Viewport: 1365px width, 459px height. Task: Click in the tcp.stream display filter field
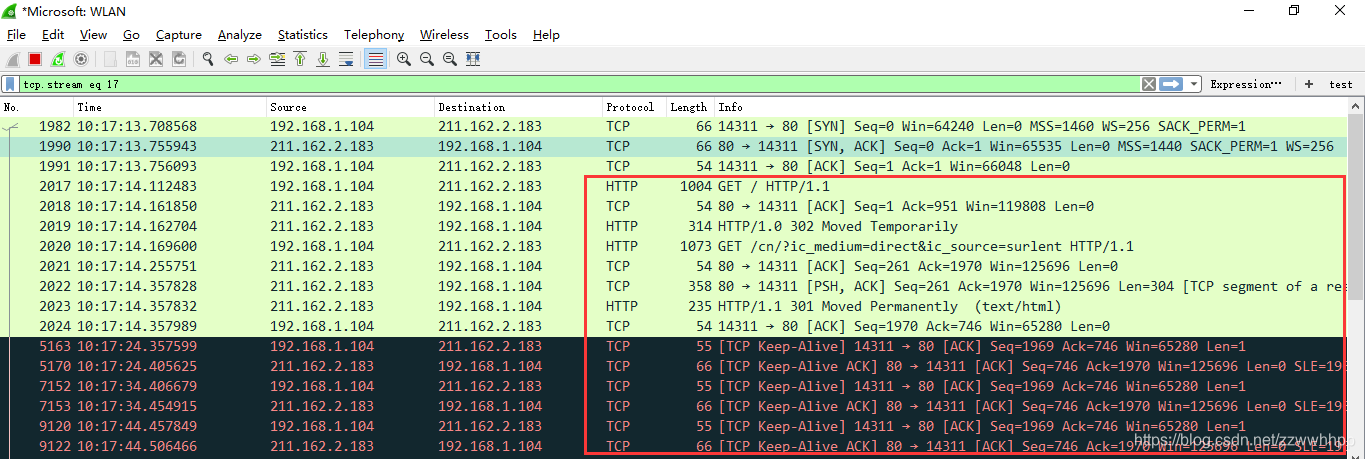tap(500, 84)
